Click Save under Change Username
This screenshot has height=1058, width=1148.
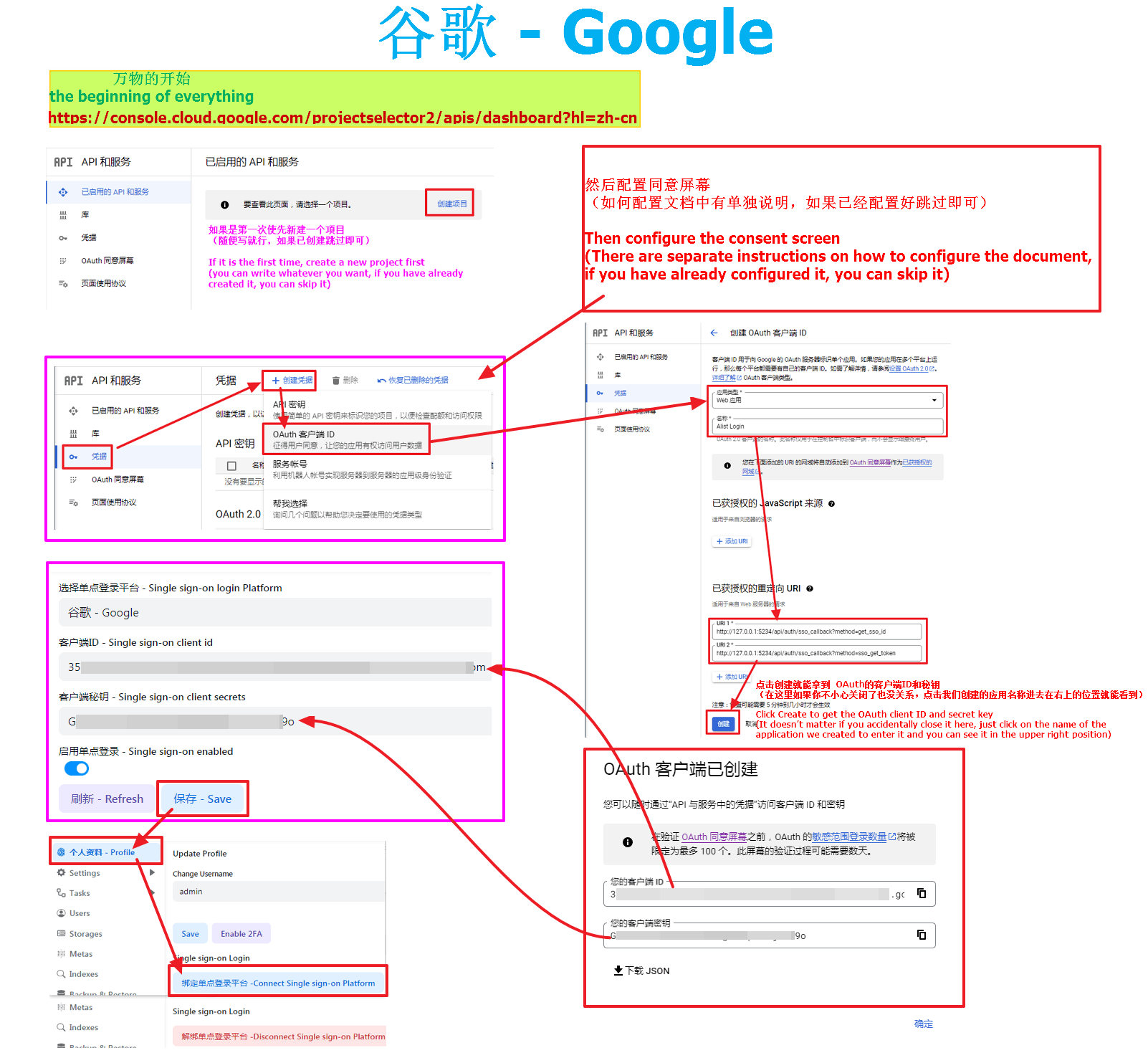[190, 933]
